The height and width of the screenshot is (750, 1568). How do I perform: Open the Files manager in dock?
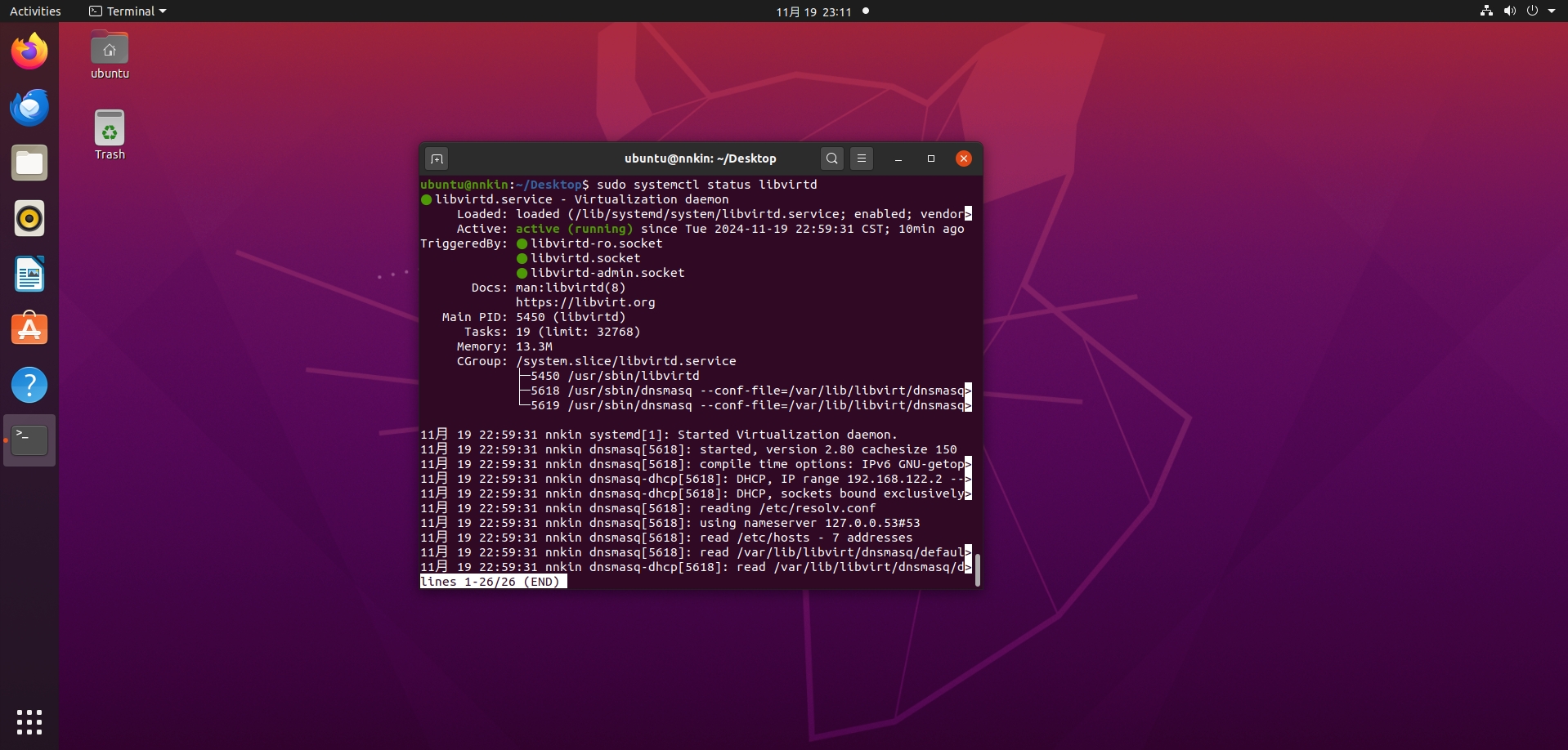click(29, 163)
